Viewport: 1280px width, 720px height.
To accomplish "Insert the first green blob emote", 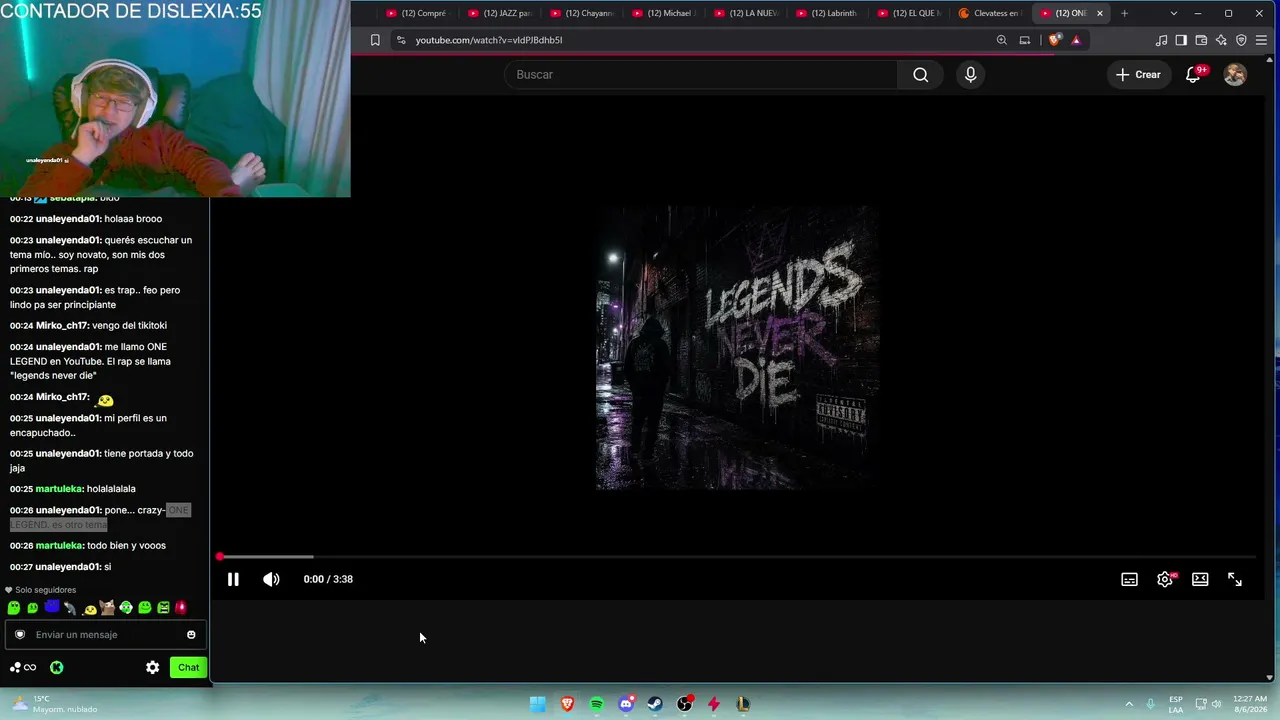I will 14,607.
